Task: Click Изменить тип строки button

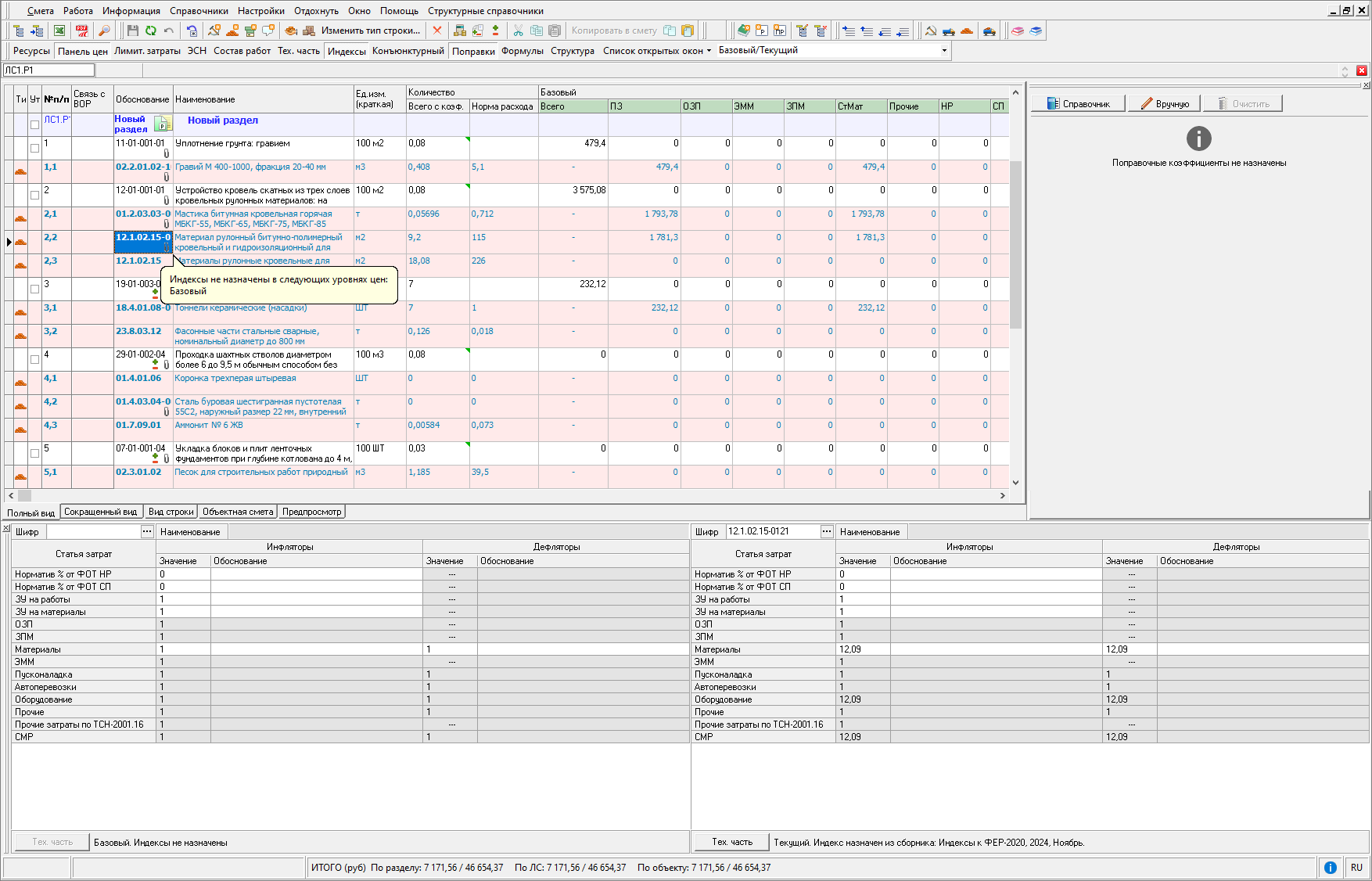Action: coord(370,31)
